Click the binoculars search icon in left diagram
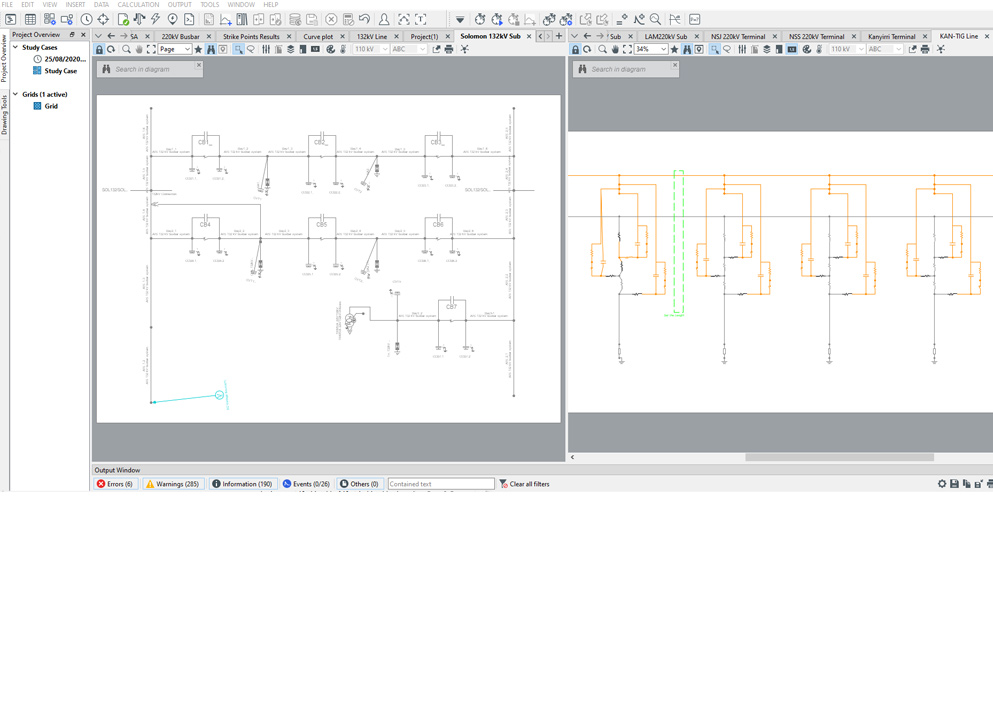Screen dimensions: 993x712 pos(211,49)
